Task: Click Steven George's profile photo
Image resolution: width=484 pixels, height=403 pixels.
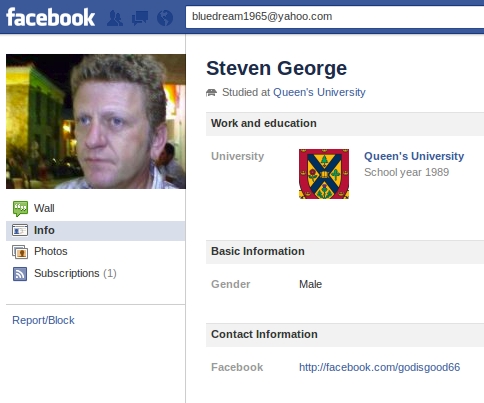Action: pos(96,121)
